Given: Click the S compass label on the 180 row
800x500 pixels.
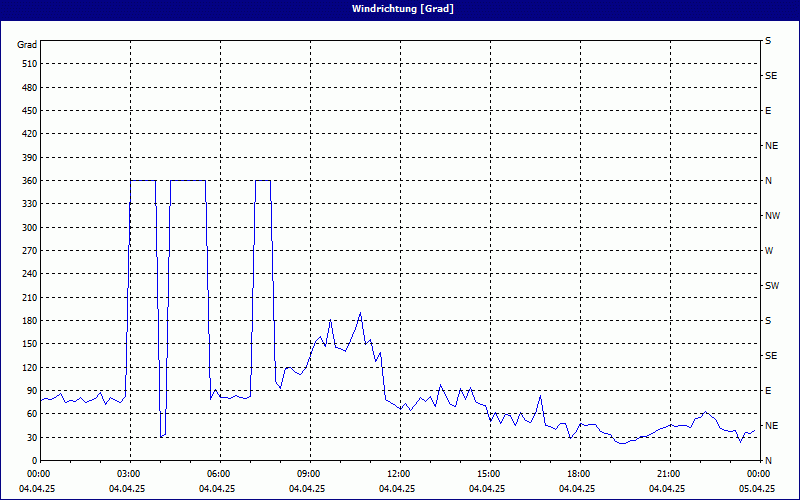Looking at the screenshot, I should (x=768, y=321).
